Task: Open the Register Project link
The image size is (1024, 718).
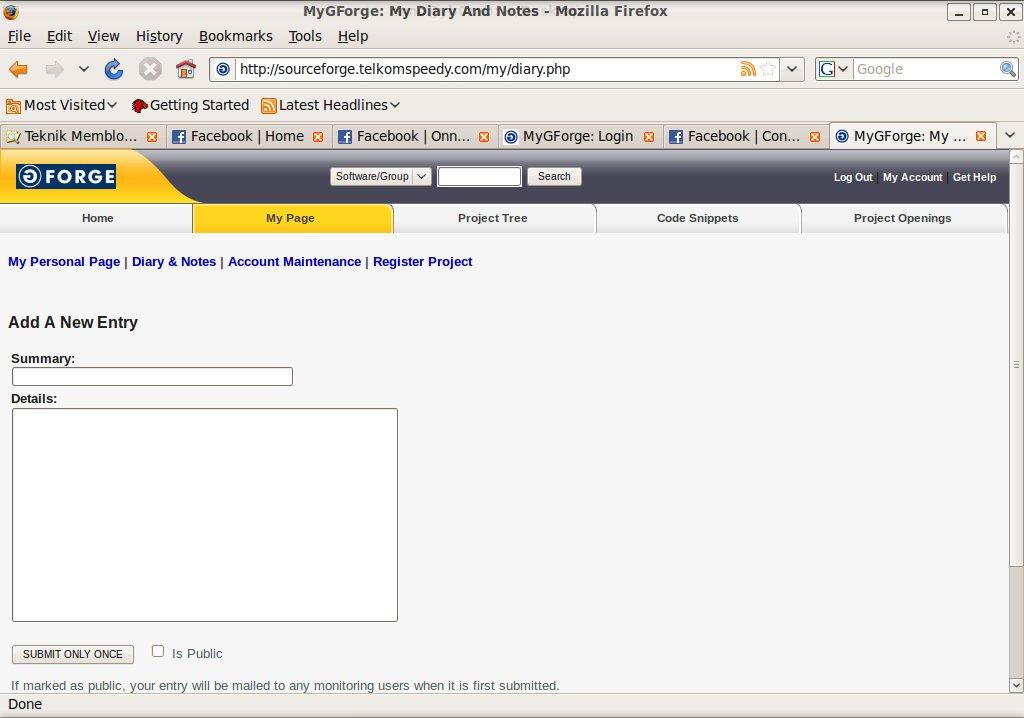Action: point(423,261)
